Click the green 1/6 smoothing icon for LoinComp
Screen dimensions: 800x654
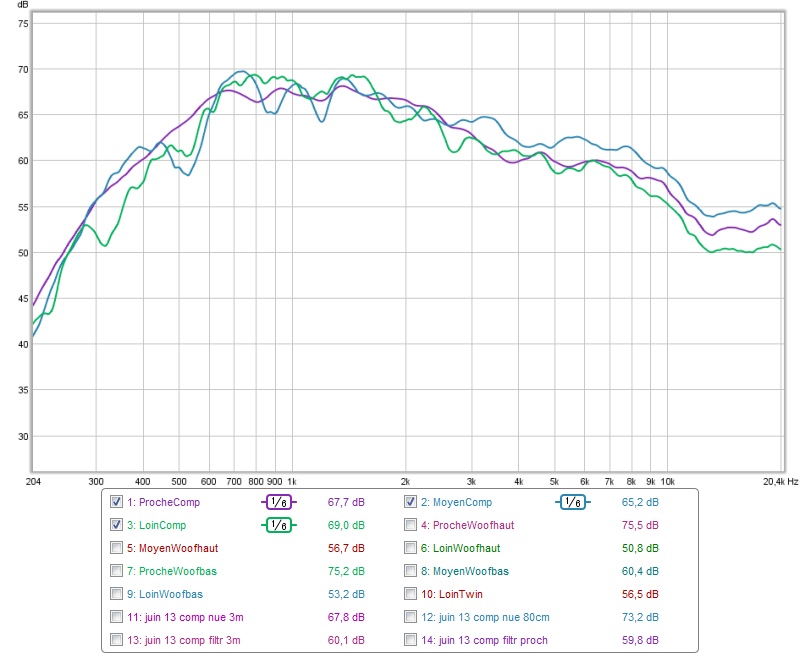click(281, 525)
